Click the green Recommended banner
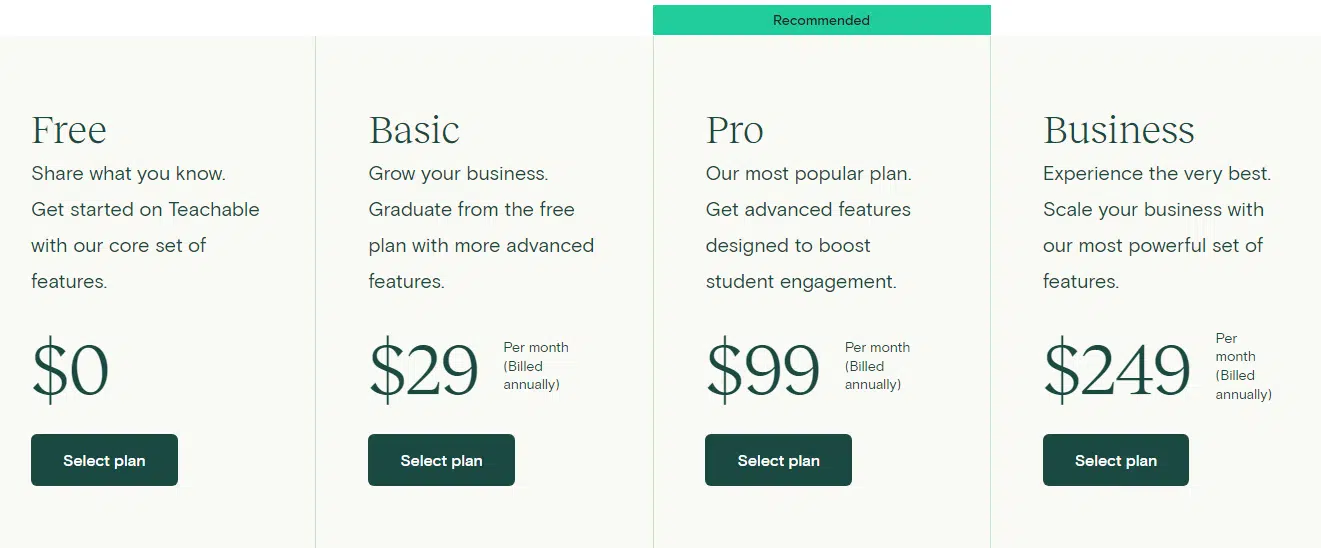 (x=822, y=20)
